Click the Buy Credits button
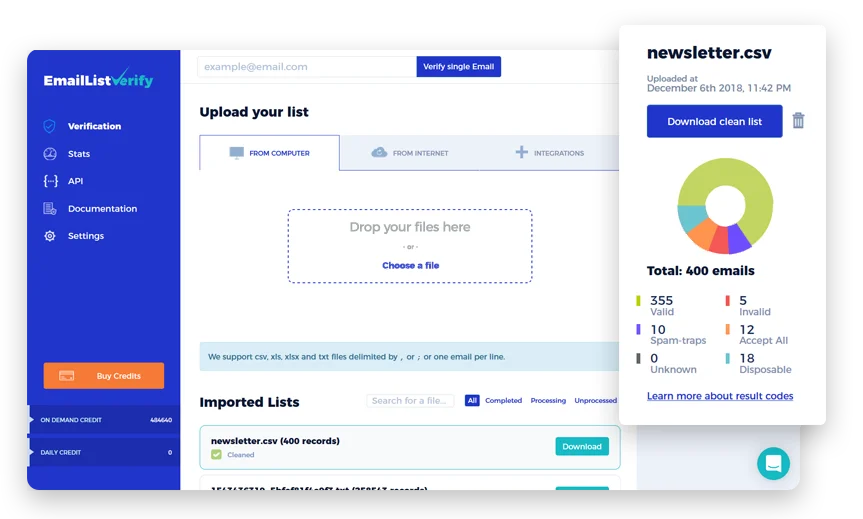 point(104,376)
